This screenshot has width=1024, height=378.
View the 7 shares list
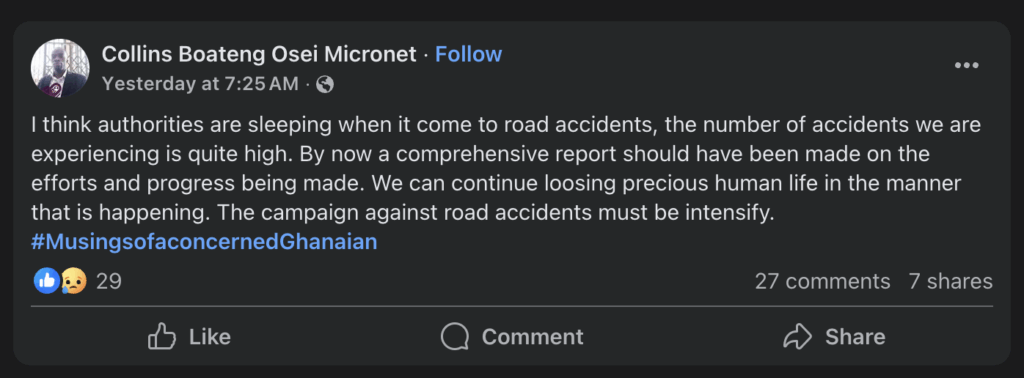pos(950,281)
